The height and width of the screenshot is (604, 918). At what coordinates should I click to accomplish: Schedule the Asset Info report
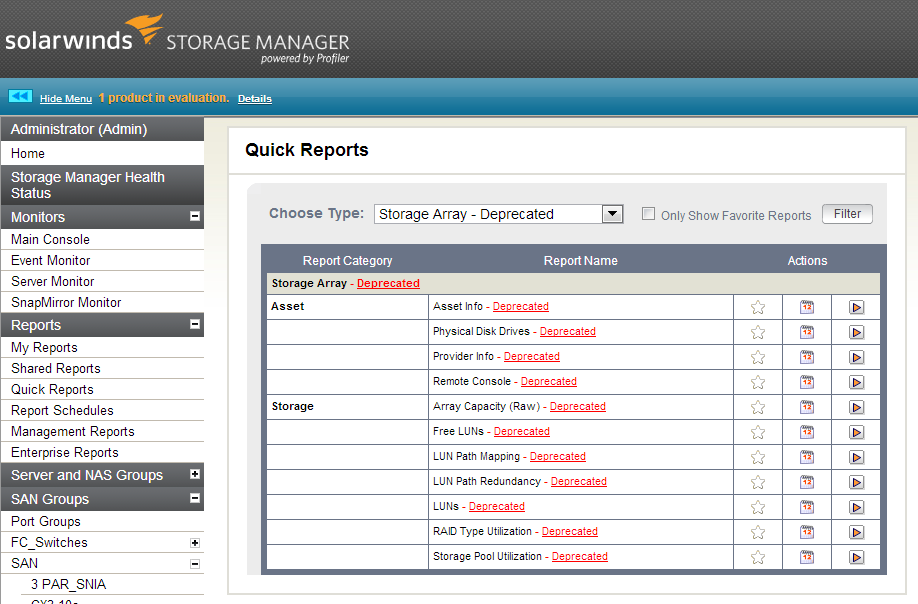[x=807, y=307]
